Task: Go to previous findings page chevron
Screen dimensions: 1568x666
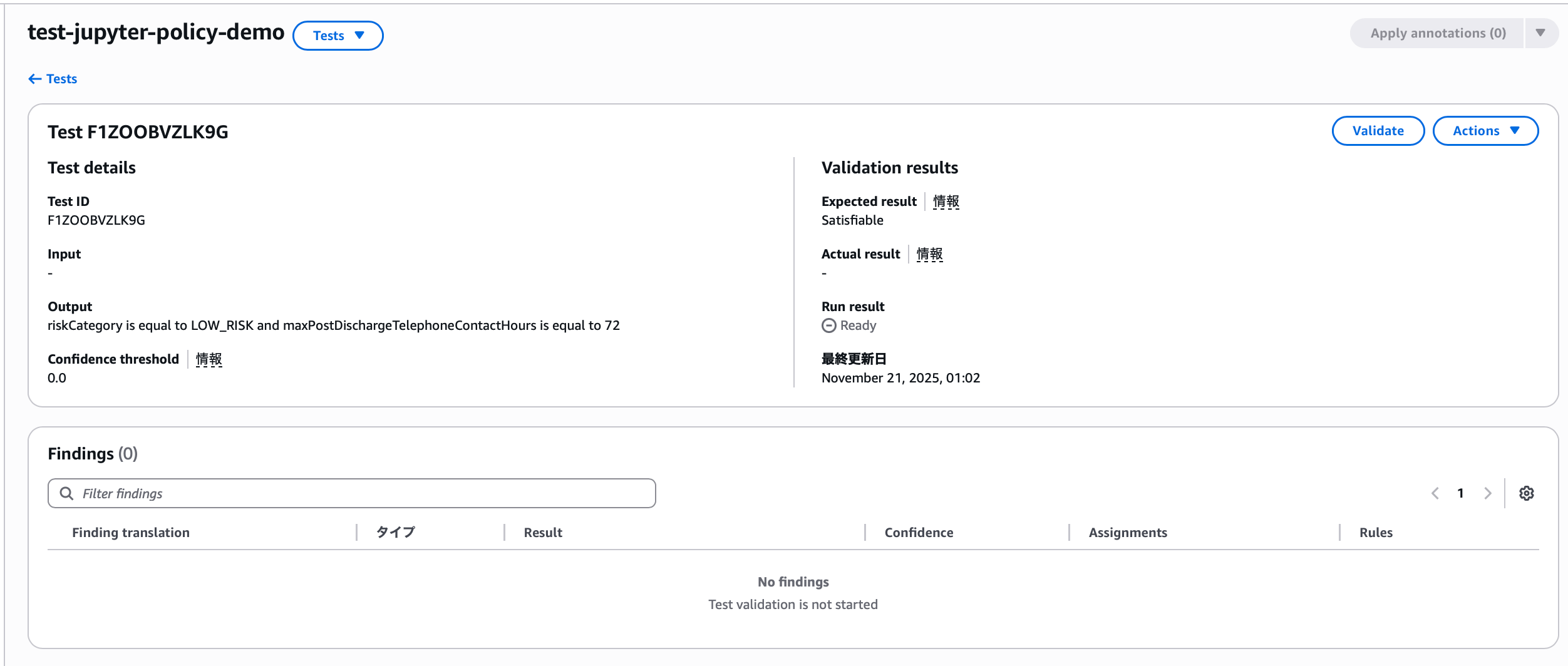Action: click(x=1435, y=493)
